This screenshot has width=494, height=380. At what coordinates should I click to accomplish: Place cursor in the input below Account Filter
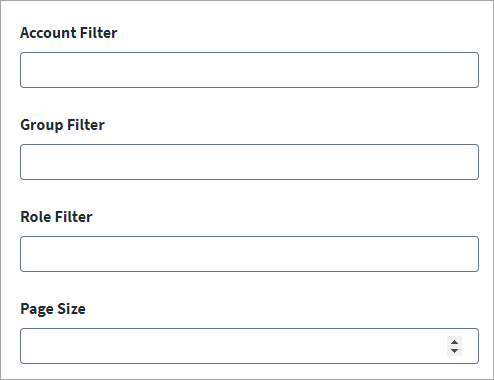[249, 70]
